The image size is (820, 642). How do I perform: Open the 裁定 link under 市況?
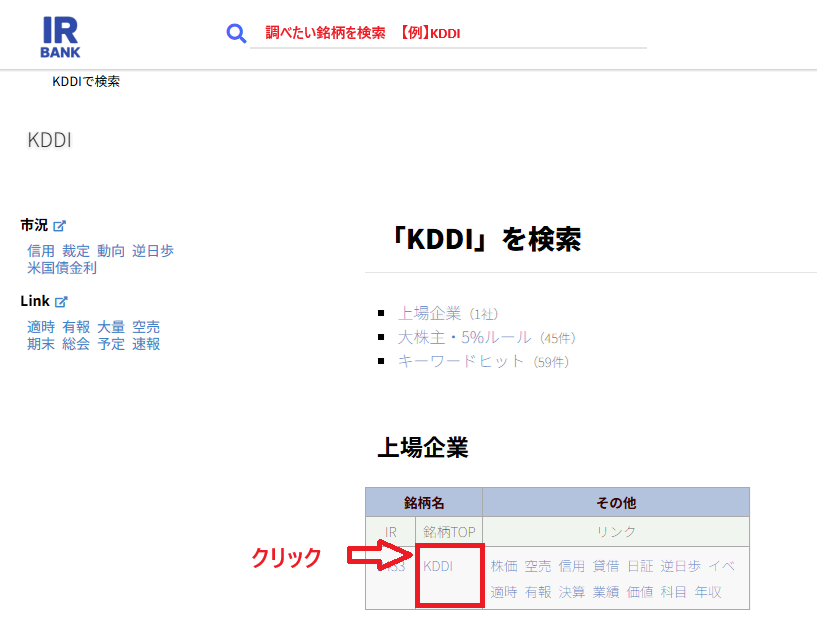[x=76, y=251]
